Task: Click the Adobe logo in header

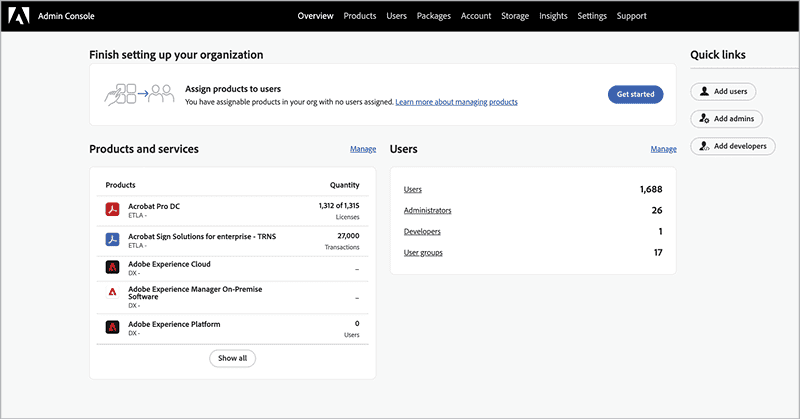Action: [x=19, y=16]
